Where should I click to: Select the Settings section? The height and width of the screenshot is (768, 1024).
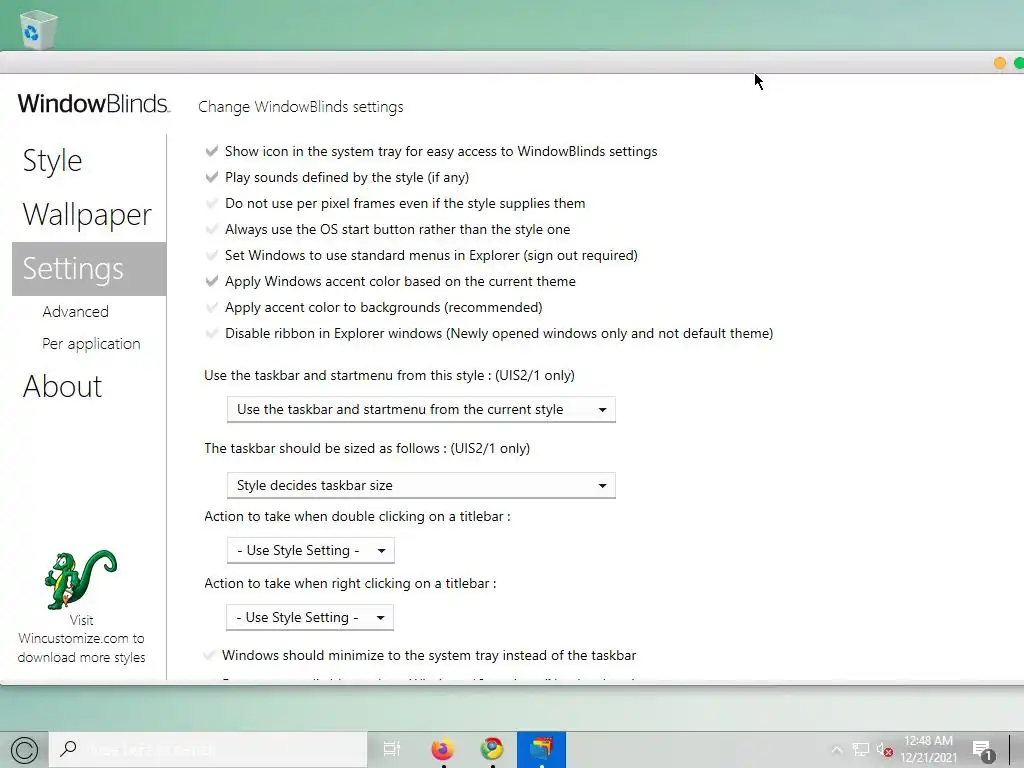tap(89, 268)
